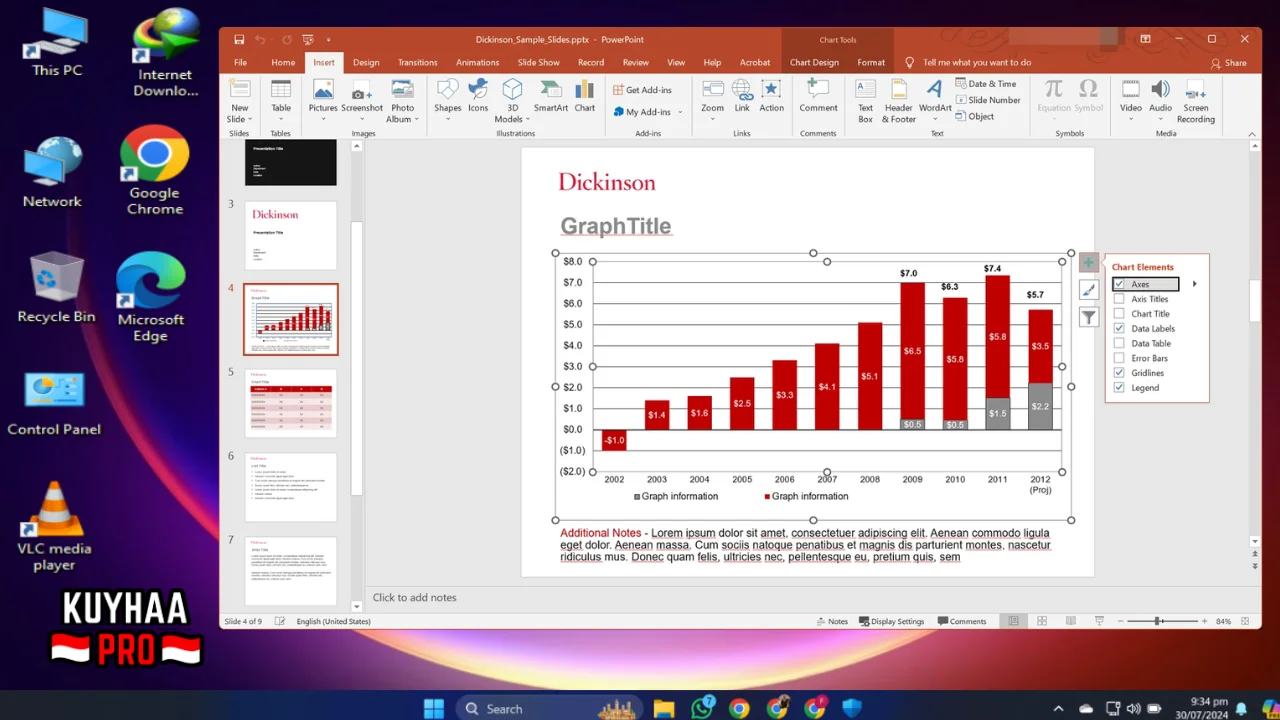Click the Chart Styles brush button
1280x720 pixels.
coord(1089,290)
